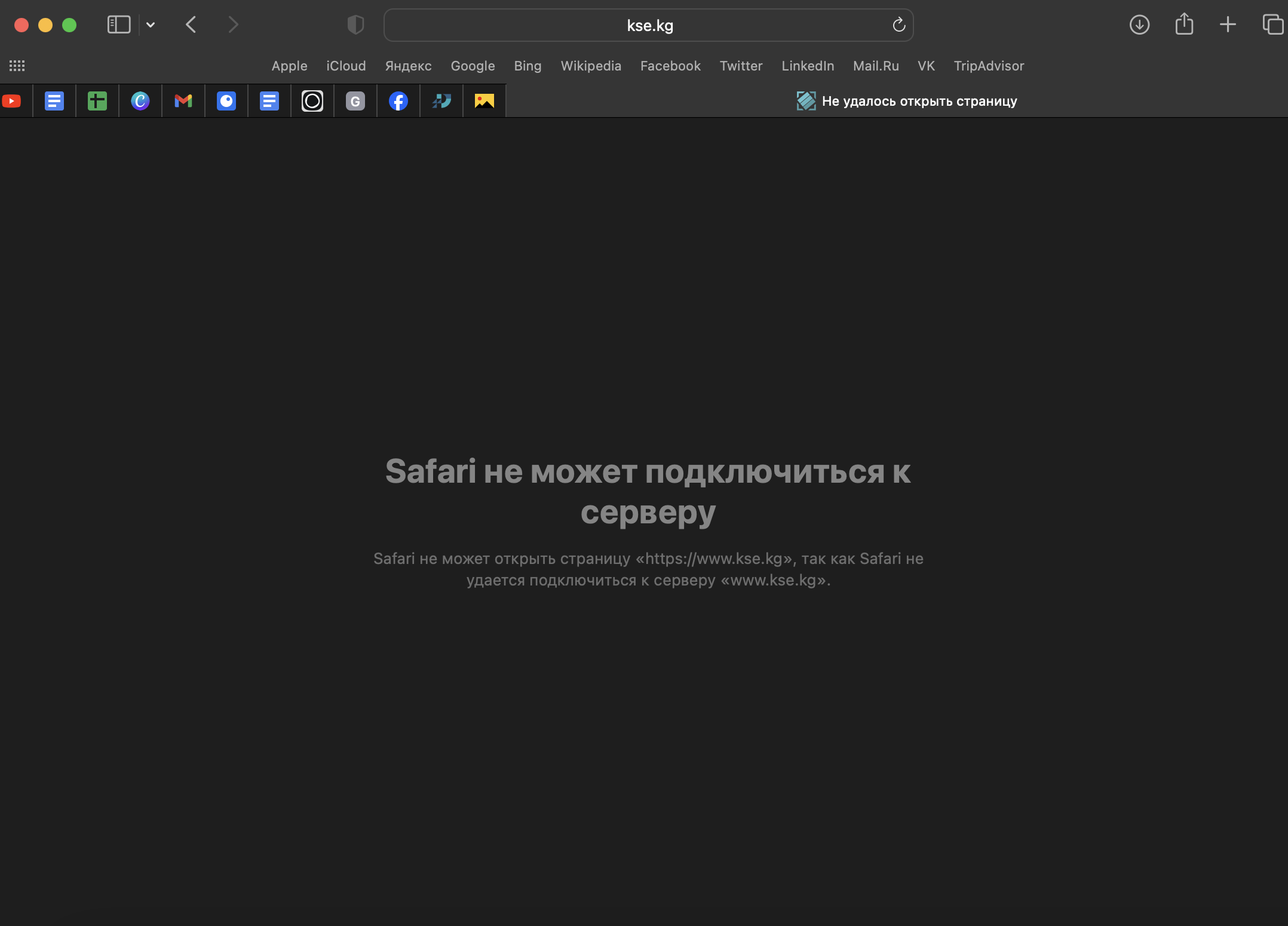Open the Wikipedia bookmark

[x=591, y=66]
